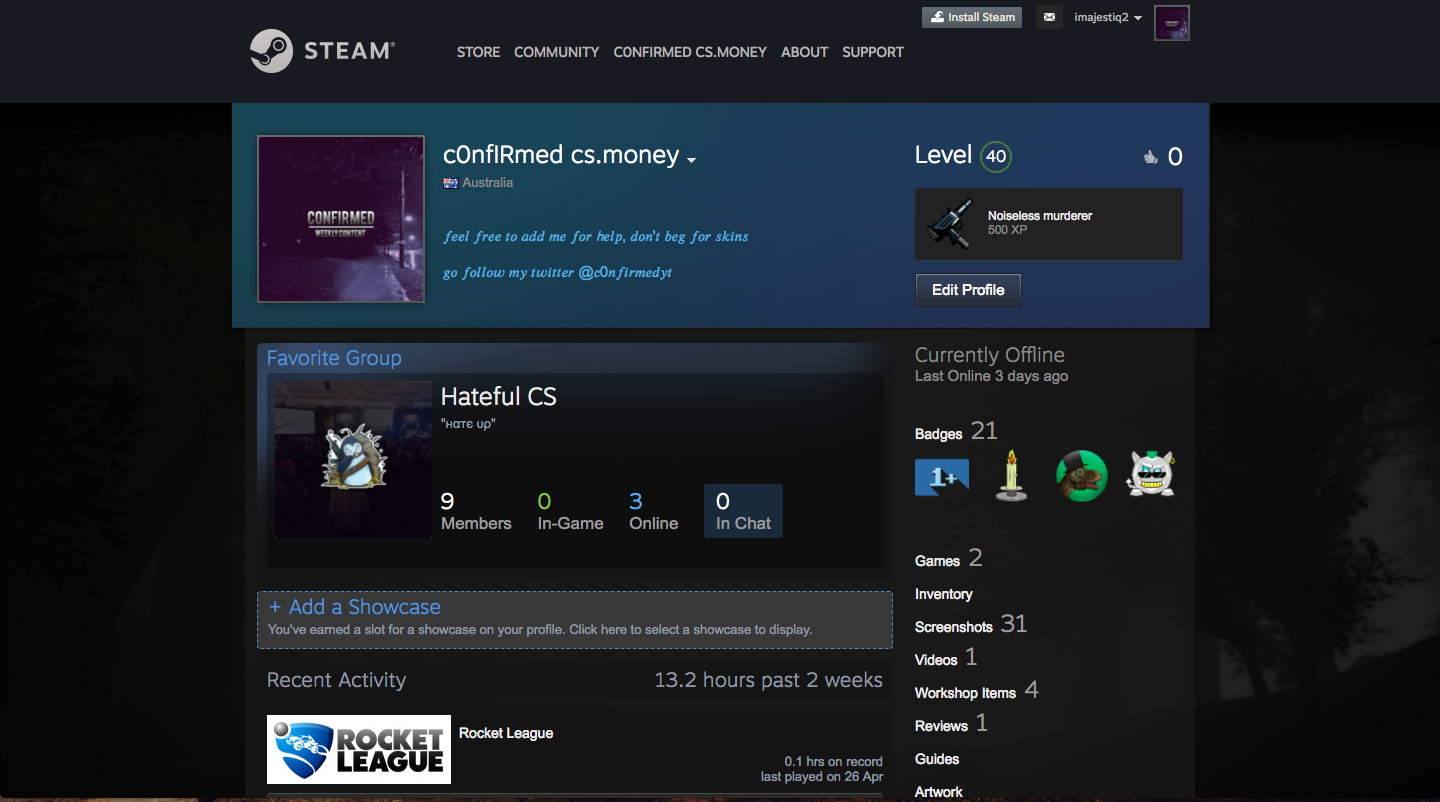Image resolution: width=1440 pixels, height=802 pixels.
Task: Click the 'feel free to add me' summary line
Action: [596, 237]
